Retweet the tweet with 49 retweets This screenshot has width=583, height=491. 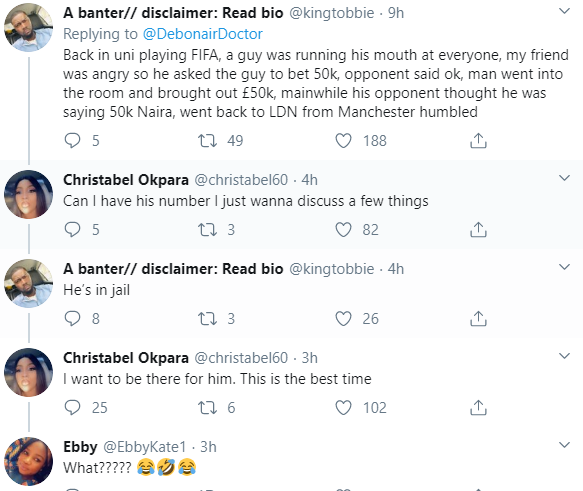[207, 141]
